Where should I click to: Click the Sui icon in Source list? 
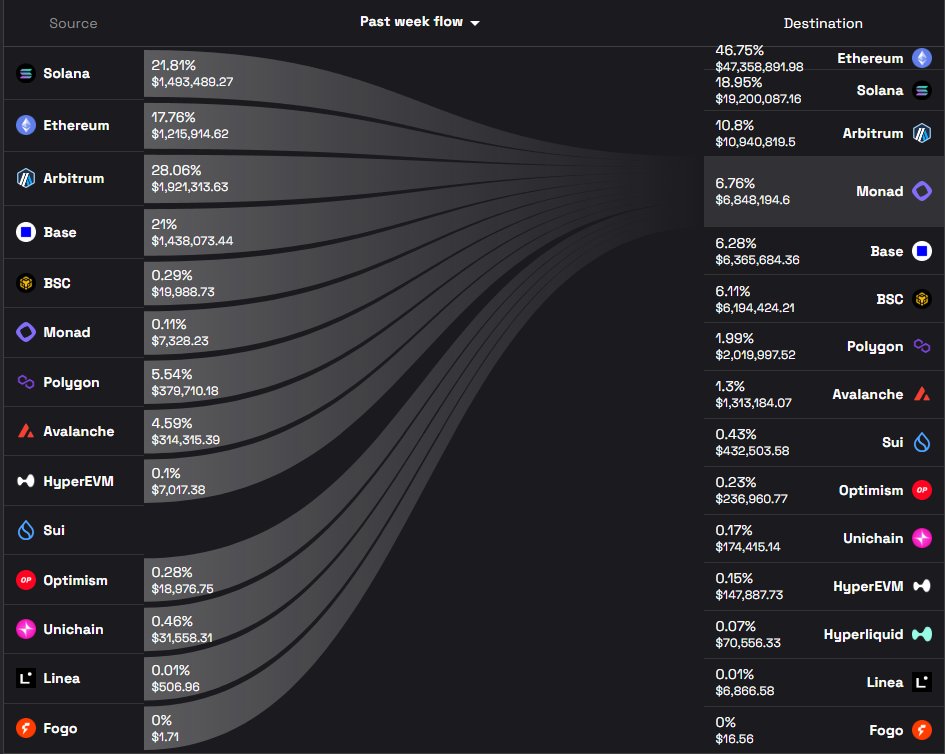[26, 530]
